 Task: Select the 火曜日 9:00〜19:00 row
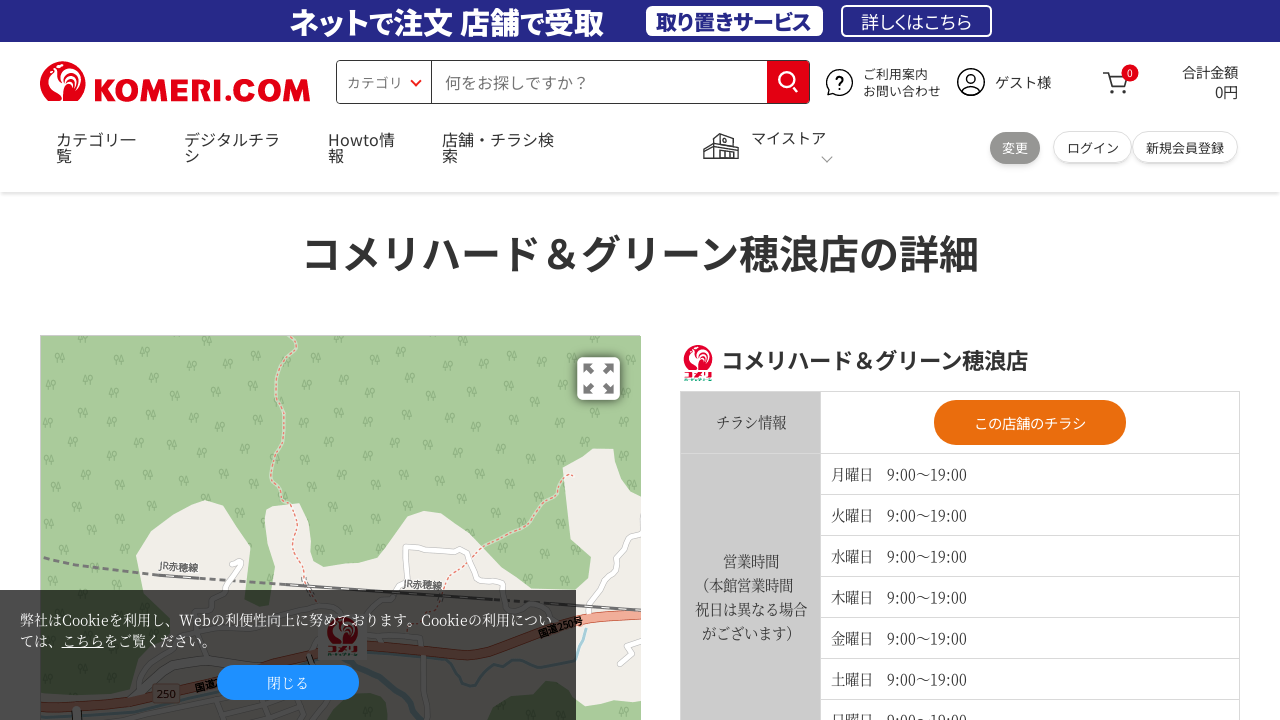click(1030, 515)
